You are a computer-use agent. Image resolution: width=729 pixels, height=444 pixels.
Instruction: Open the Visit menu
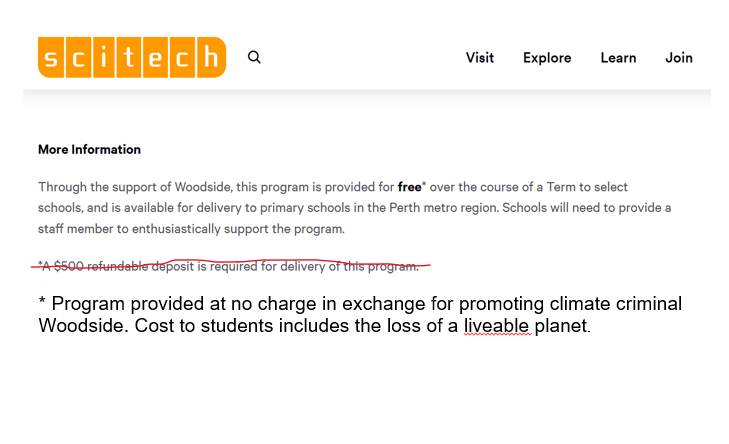[480, 58]
